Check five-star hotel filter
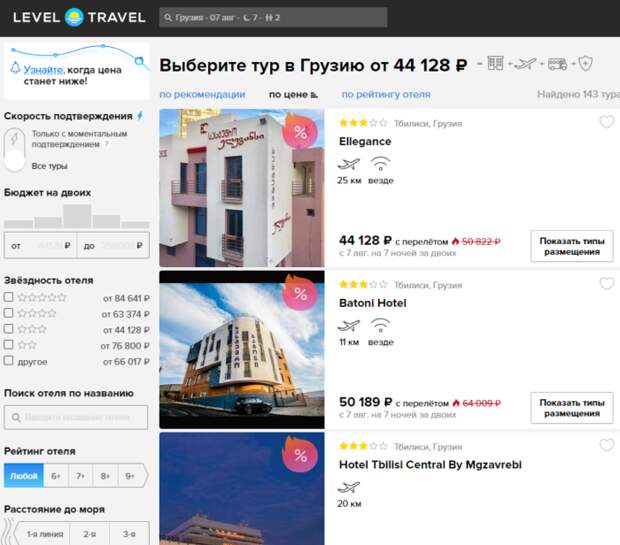 (8, 297)
